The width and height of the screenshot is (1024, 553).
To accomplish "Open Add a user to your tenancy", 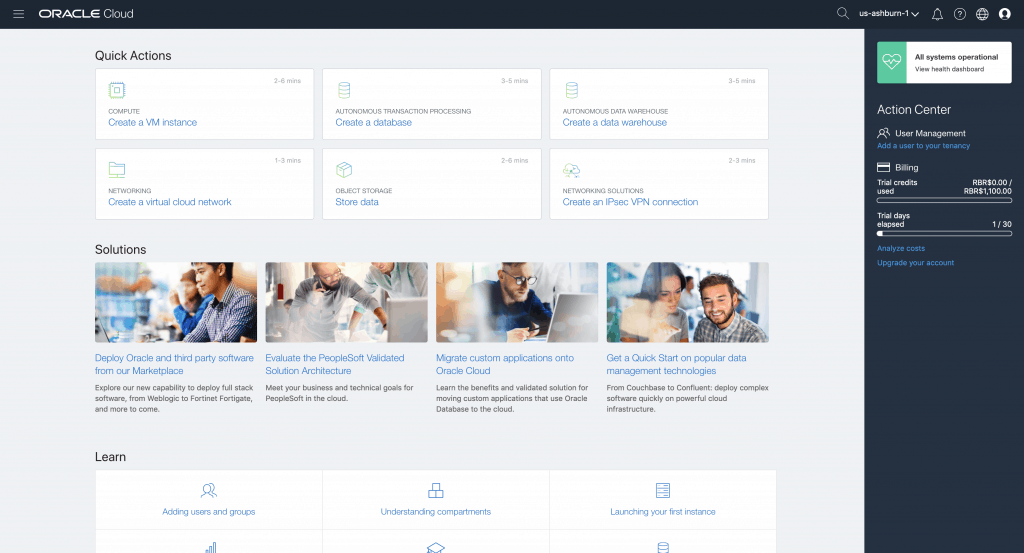I will (x=923, y=146).
